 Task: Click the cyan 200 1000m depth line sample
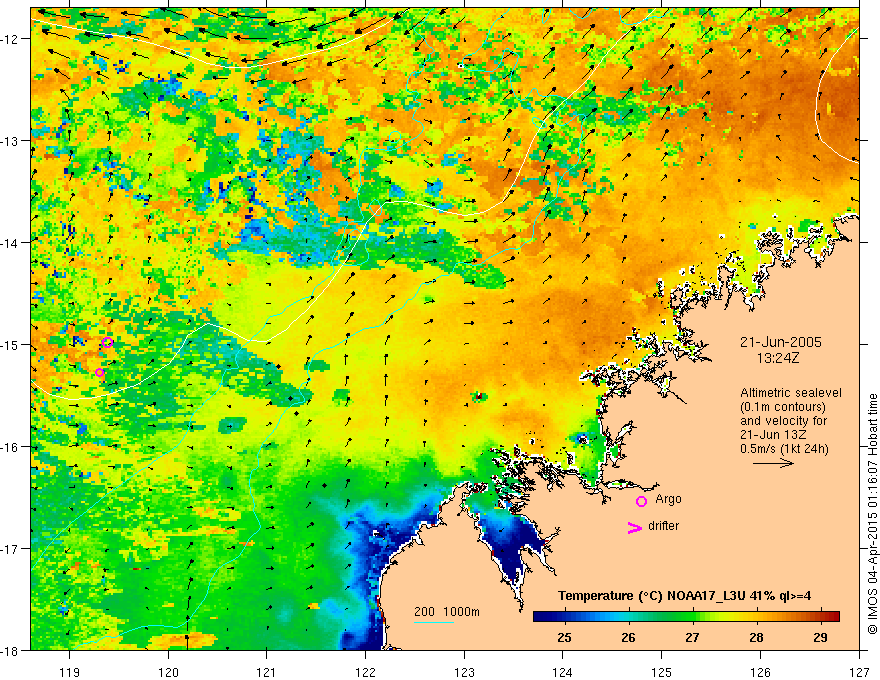(x=434, y=622)
